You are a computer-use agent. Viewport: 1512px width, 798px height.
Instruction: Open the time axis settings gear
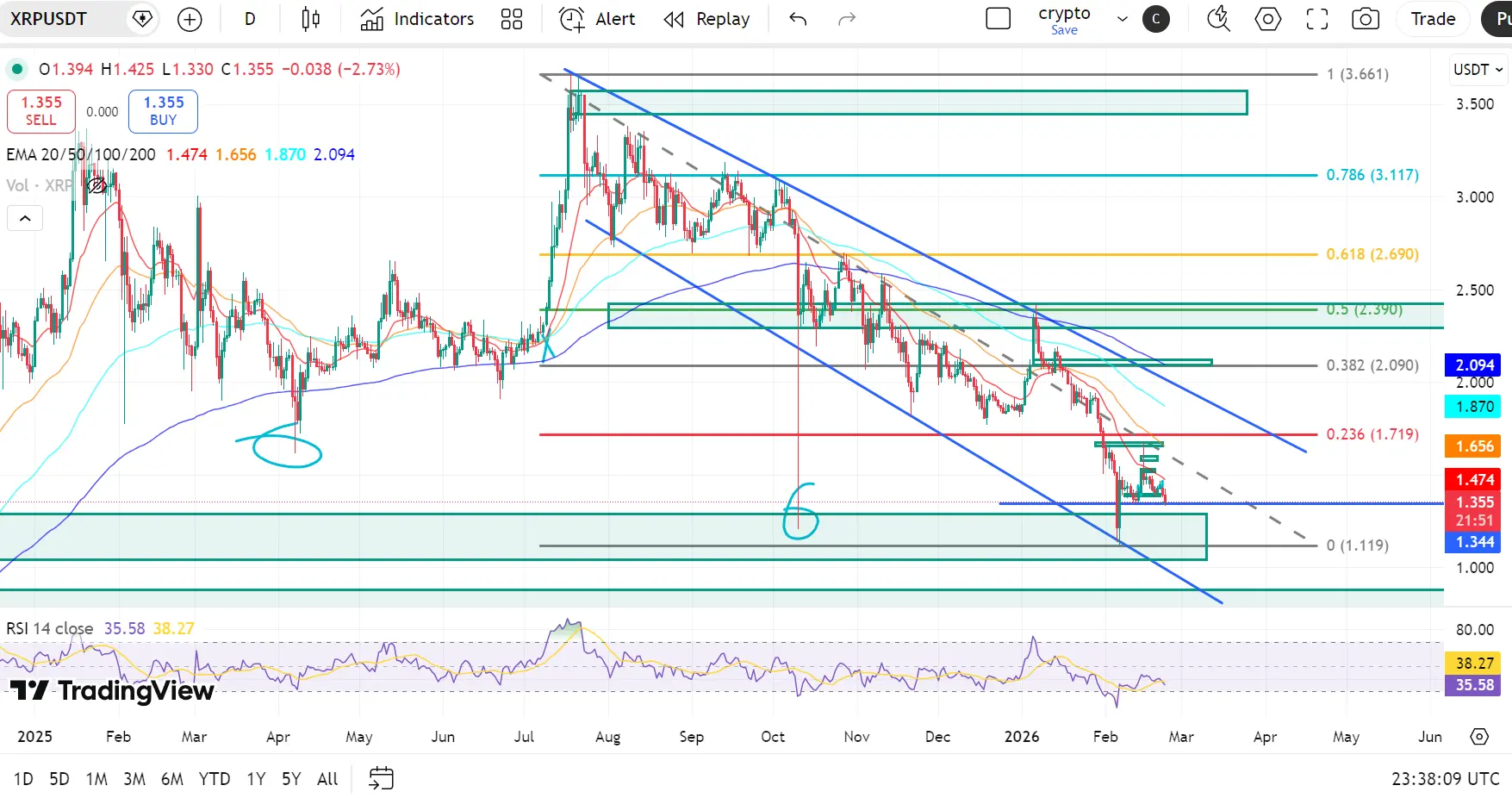coord(1479,737)
